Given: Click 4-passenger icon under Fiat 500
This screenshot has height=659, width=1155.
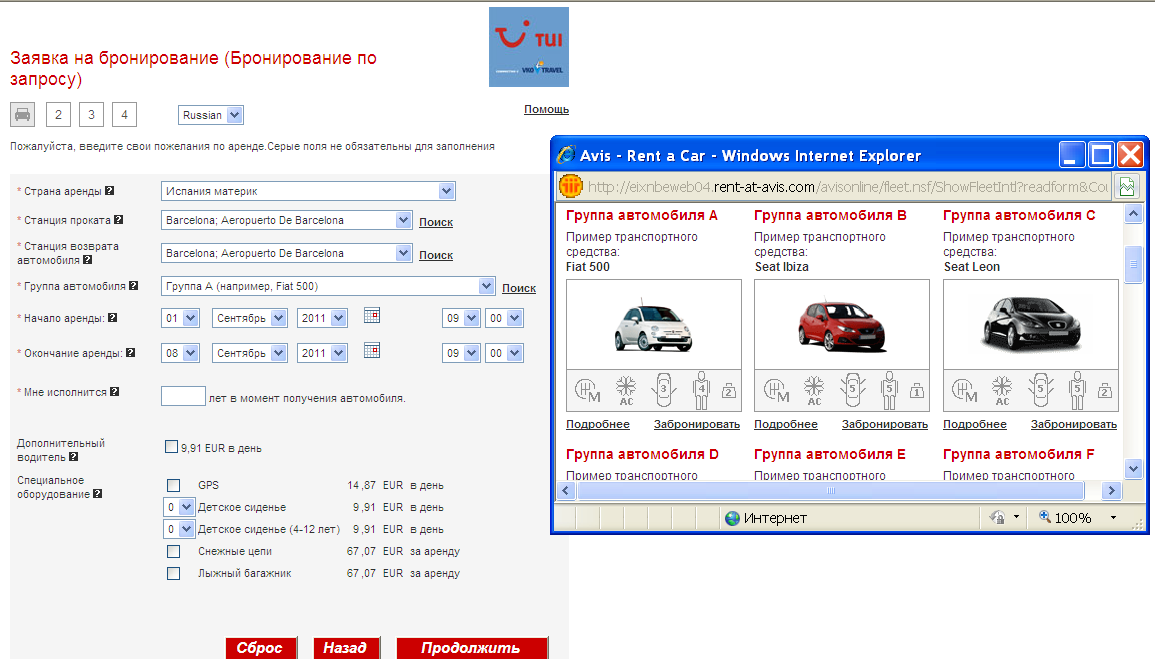Looking at the screenshot, I should click(701, 390).
